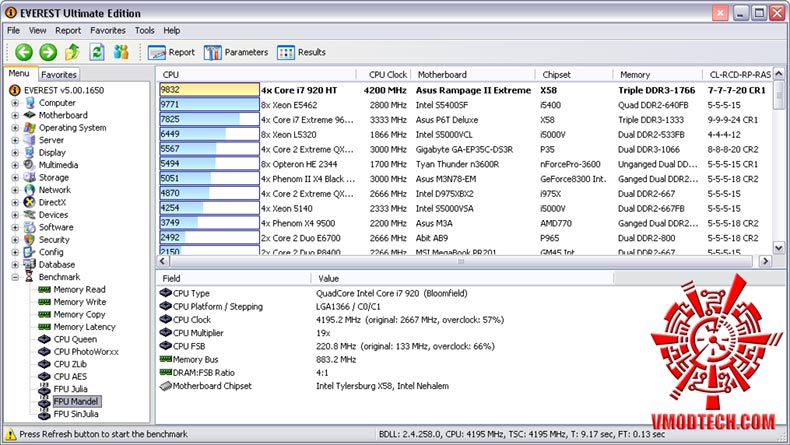Select CPU Queen benchmark

tap(75, 340)
